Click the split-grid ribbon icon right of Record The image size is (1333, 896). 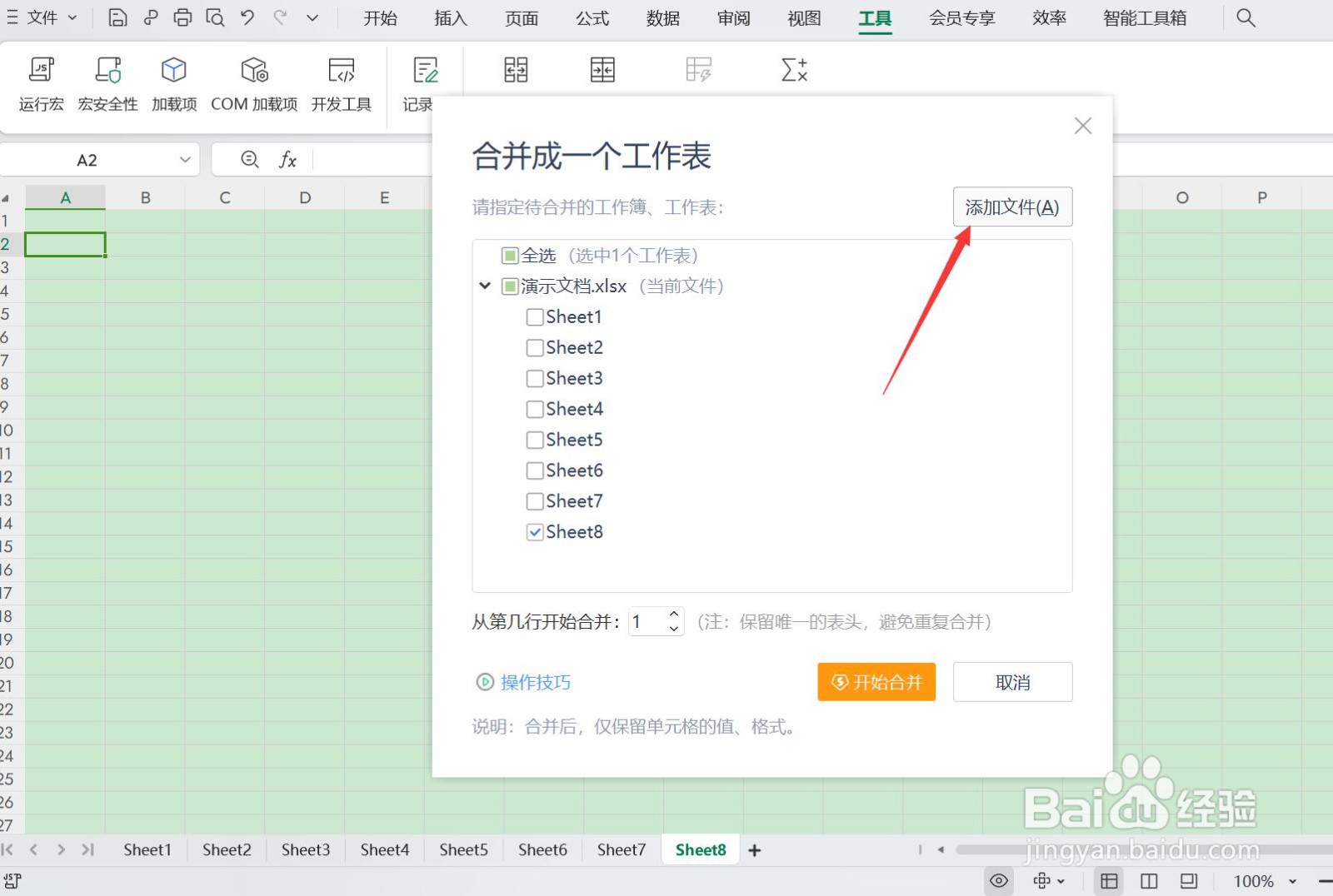tap(516, 70)
